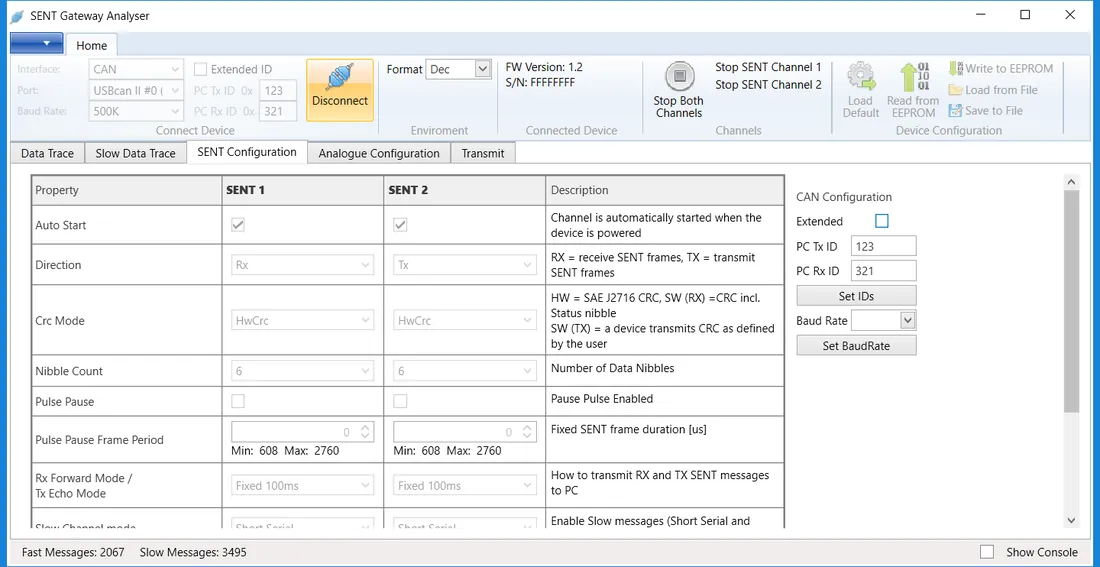Click the Property column header

tap(126, 190)
